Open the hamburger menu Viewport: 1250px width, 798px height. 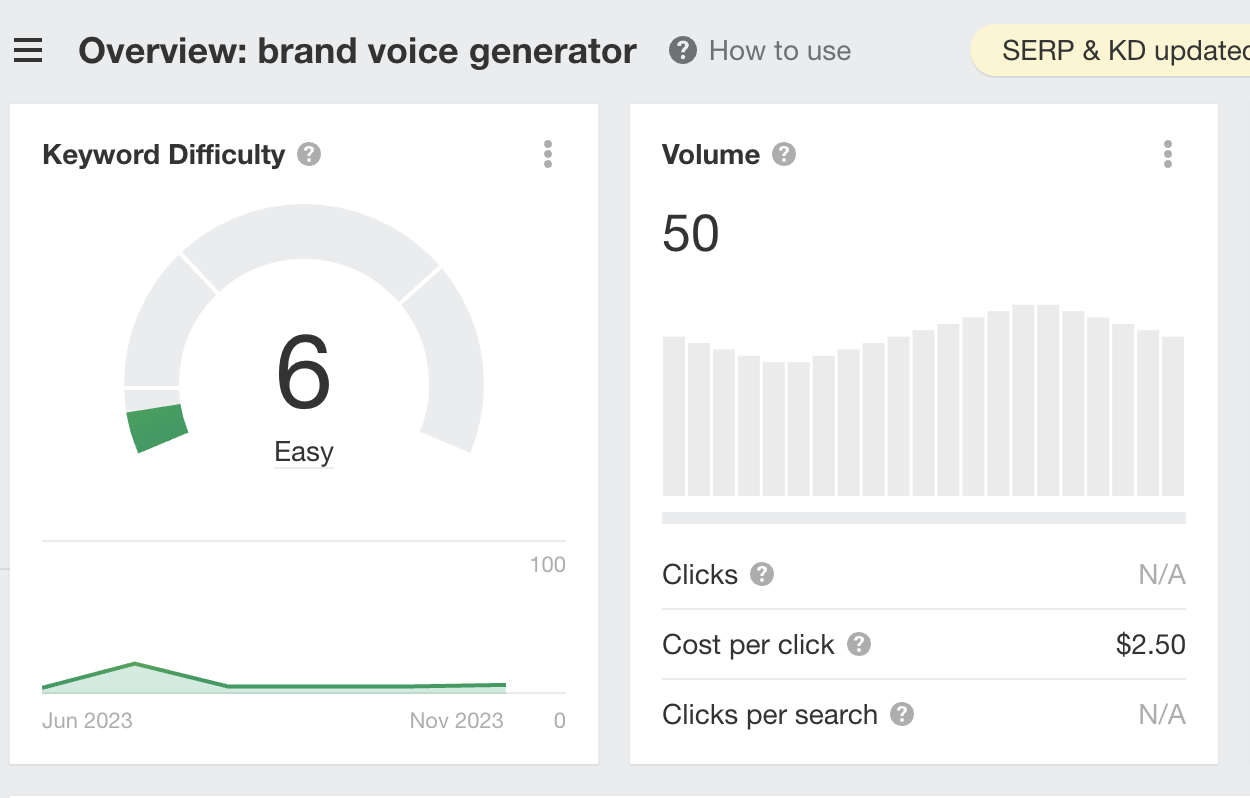pyautogui.click(x=28, y=51)
